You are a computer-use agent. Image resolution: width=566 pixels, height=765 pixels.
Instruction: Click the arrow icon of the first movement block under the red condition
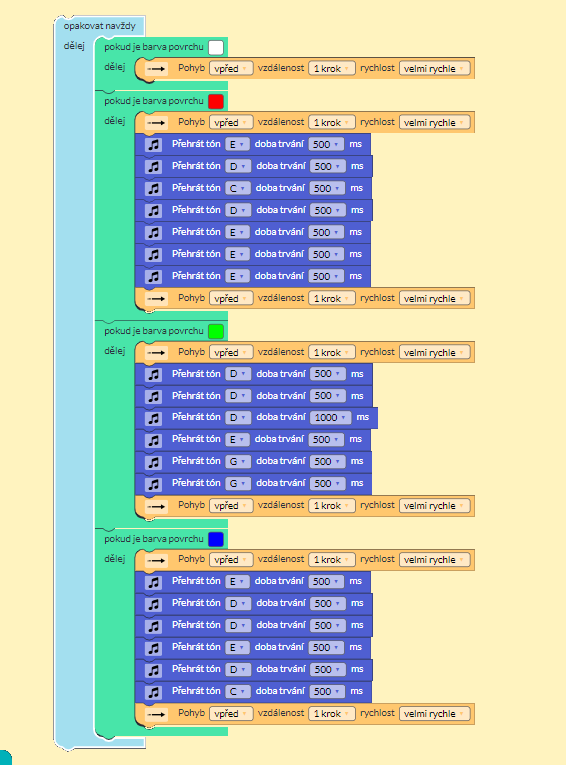click(156, 122)
